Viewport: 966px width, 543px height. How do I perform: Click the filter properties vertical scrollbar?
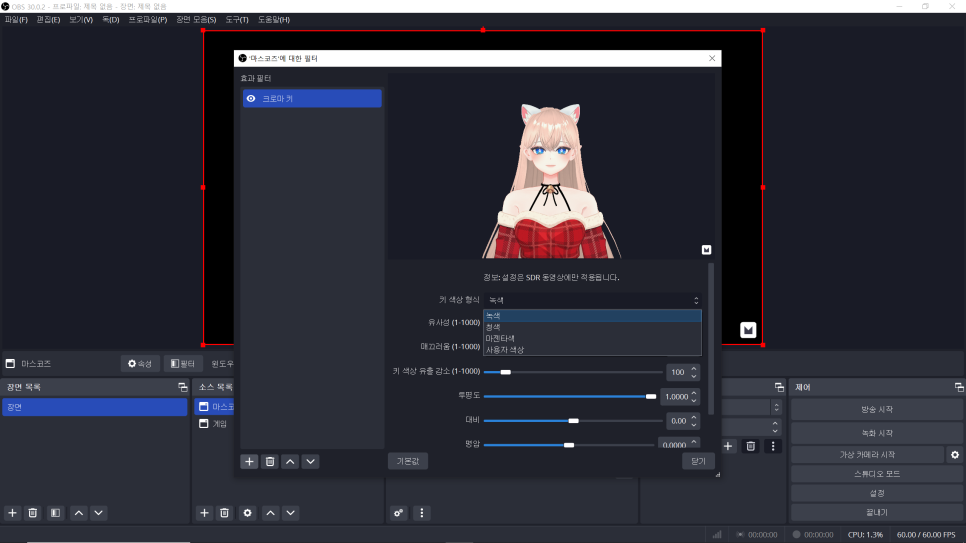(x=711, y=339)
